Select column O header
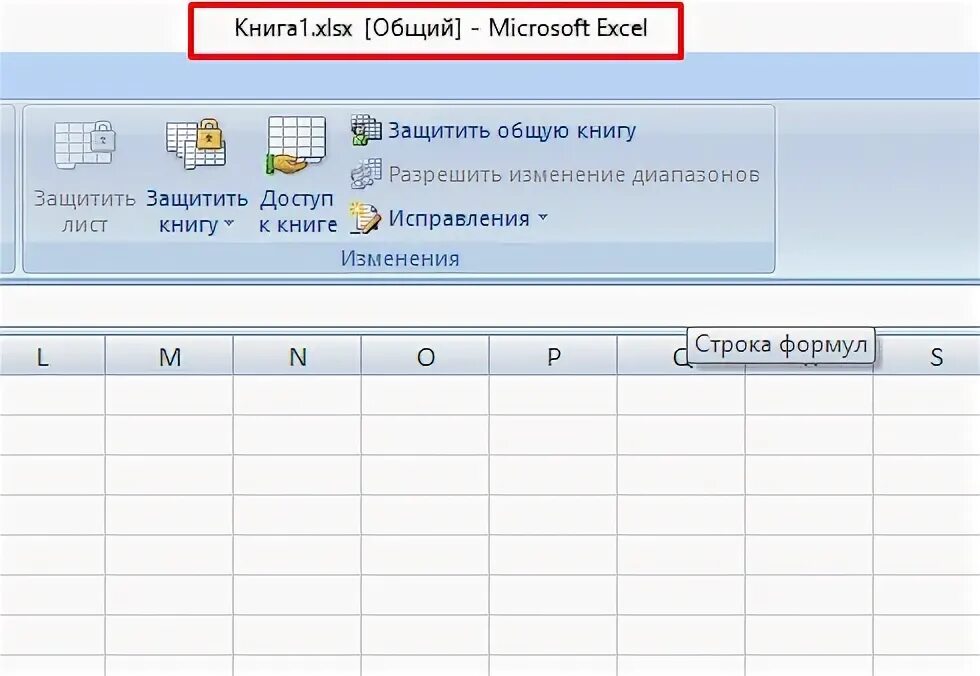This screenshot has width=980, height=676. pos(426,355)
